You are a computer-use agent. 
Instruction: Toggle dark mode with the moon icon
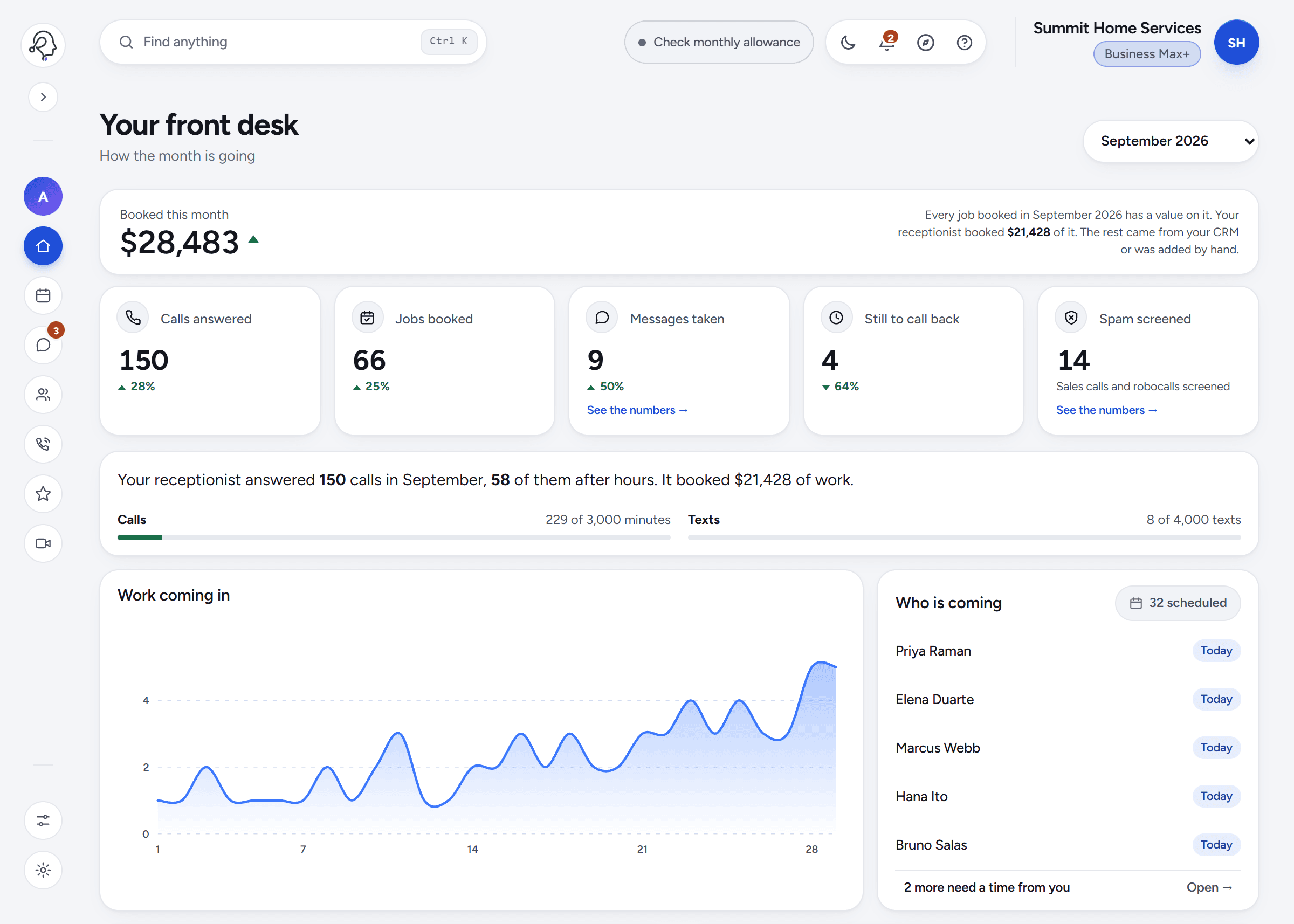click(x=848, y=42)
